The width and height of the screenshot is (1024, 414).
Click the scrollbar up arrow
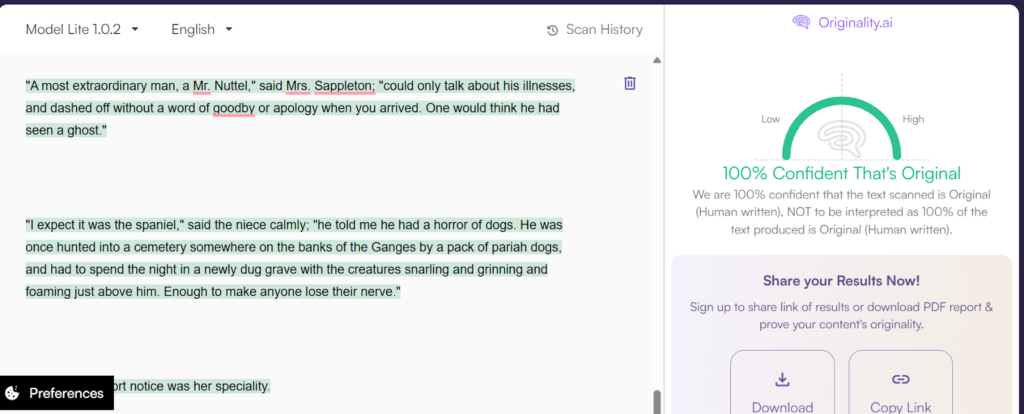coord(657,61)
